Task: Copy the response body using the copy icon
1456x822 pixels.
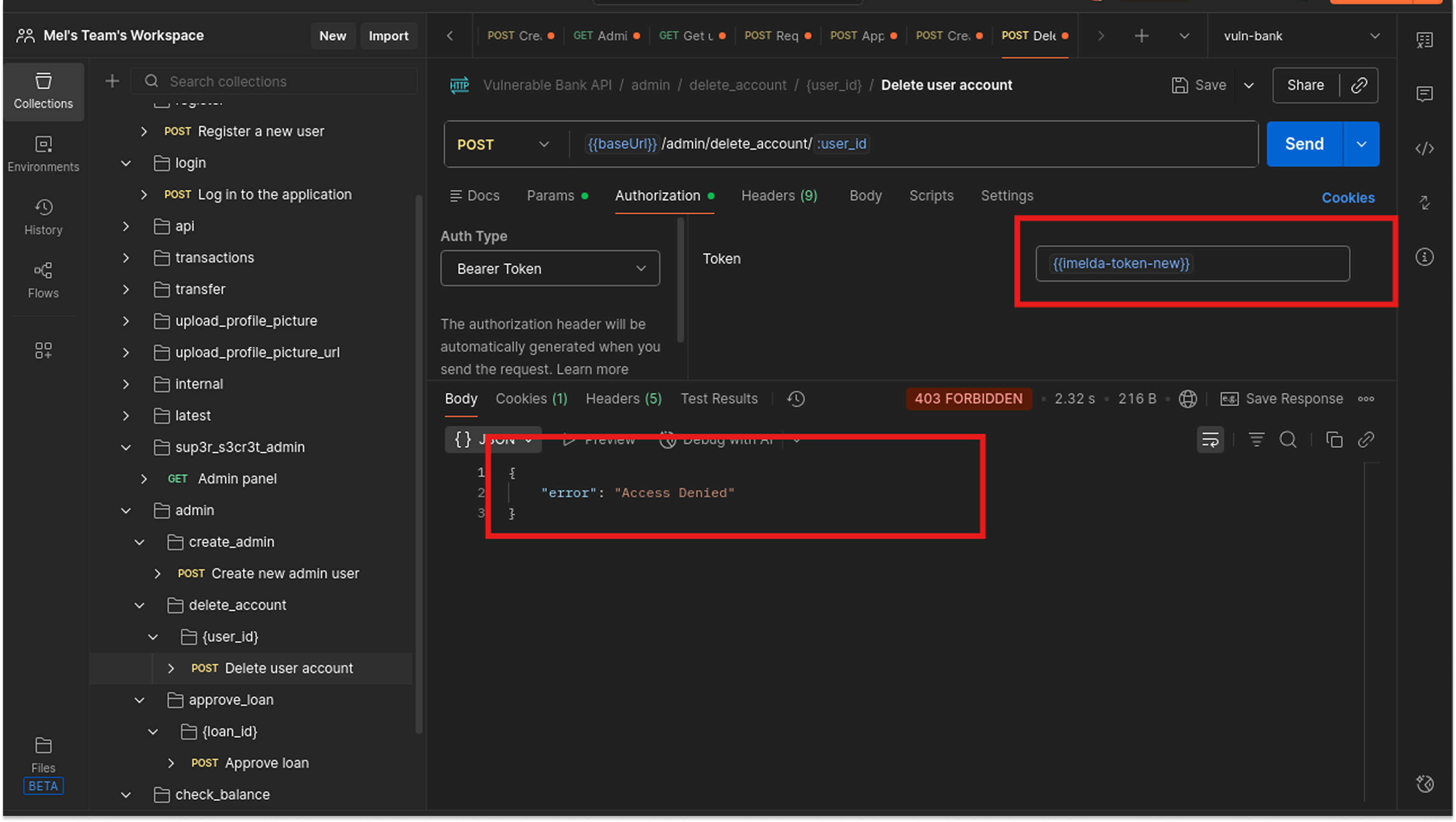Action: 1334,439
